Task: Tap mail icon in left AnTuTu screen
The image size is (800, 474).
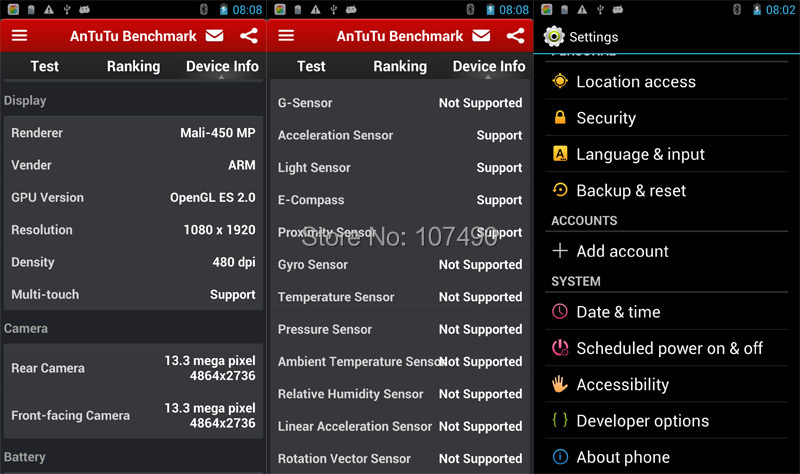Action: click(x=214, y=35)
